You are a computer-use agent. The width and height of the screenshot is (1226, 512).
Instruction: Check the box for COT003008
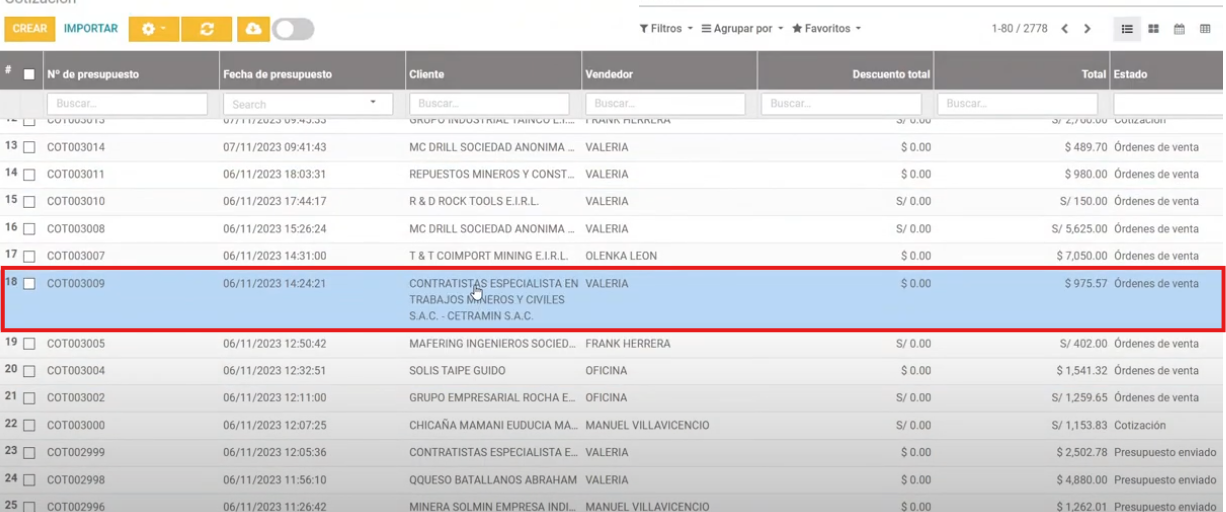pyautogui.click(x=29, y=229)
